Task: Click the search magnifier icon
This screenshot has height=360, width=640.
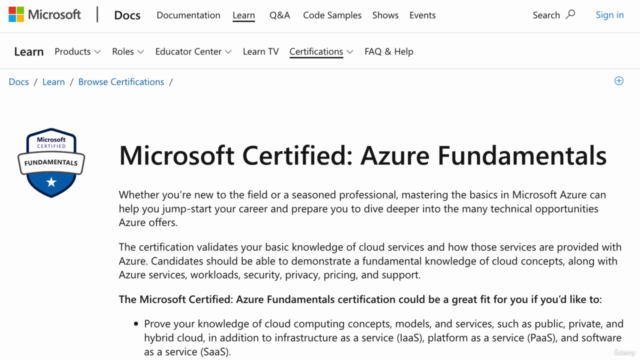Action: [x=571, y=15]
